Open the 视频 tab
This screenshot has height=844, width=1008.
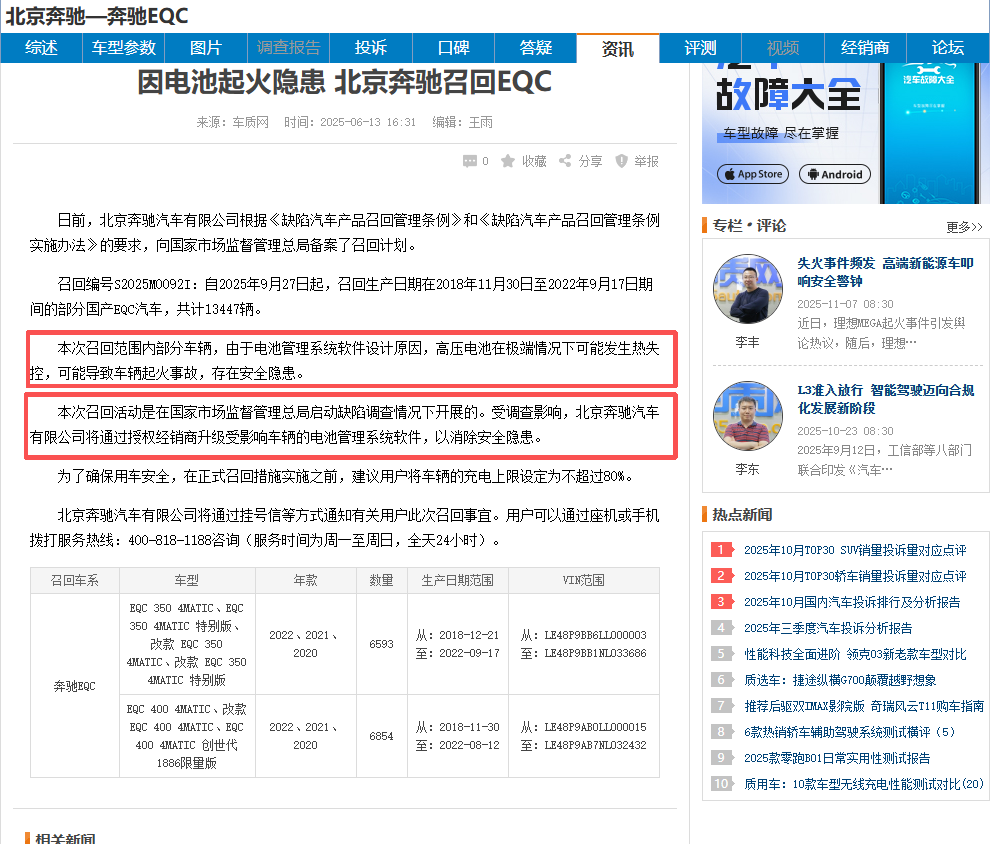pos(783,48)
